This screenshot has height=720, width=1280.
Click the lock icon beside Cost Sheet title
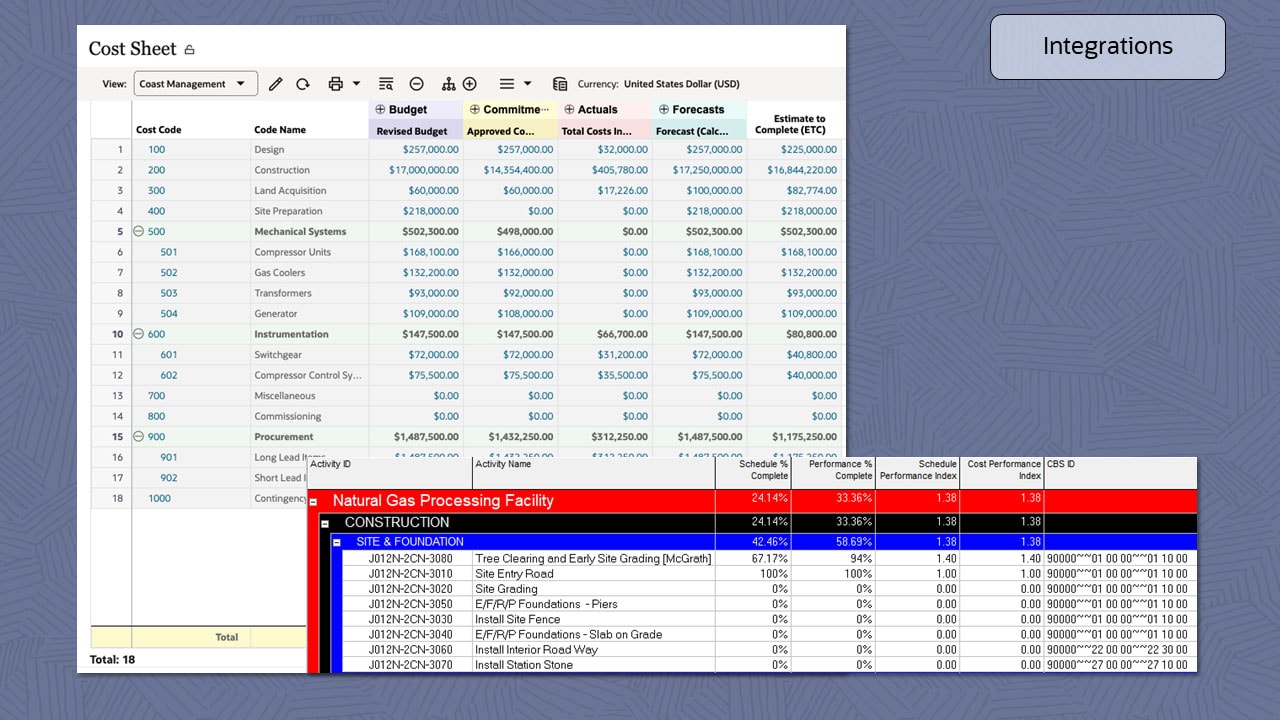(192, 48)
